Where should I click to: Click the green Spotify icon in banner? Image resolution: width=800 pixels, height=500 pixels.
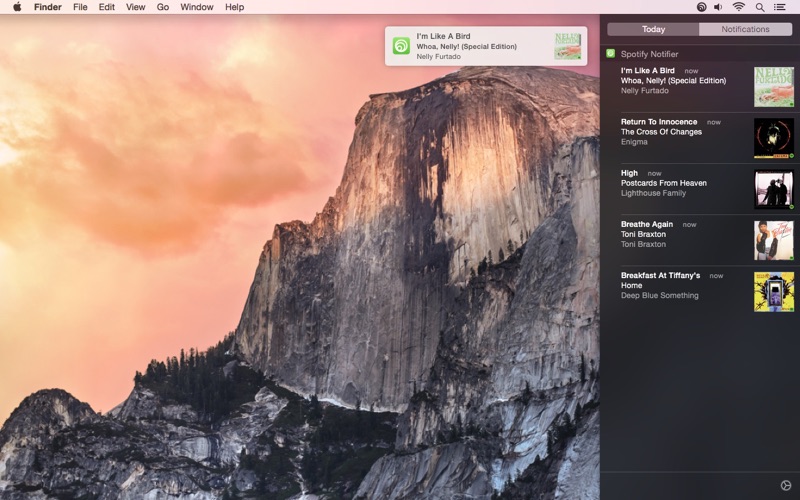click(x=401, y=46)
